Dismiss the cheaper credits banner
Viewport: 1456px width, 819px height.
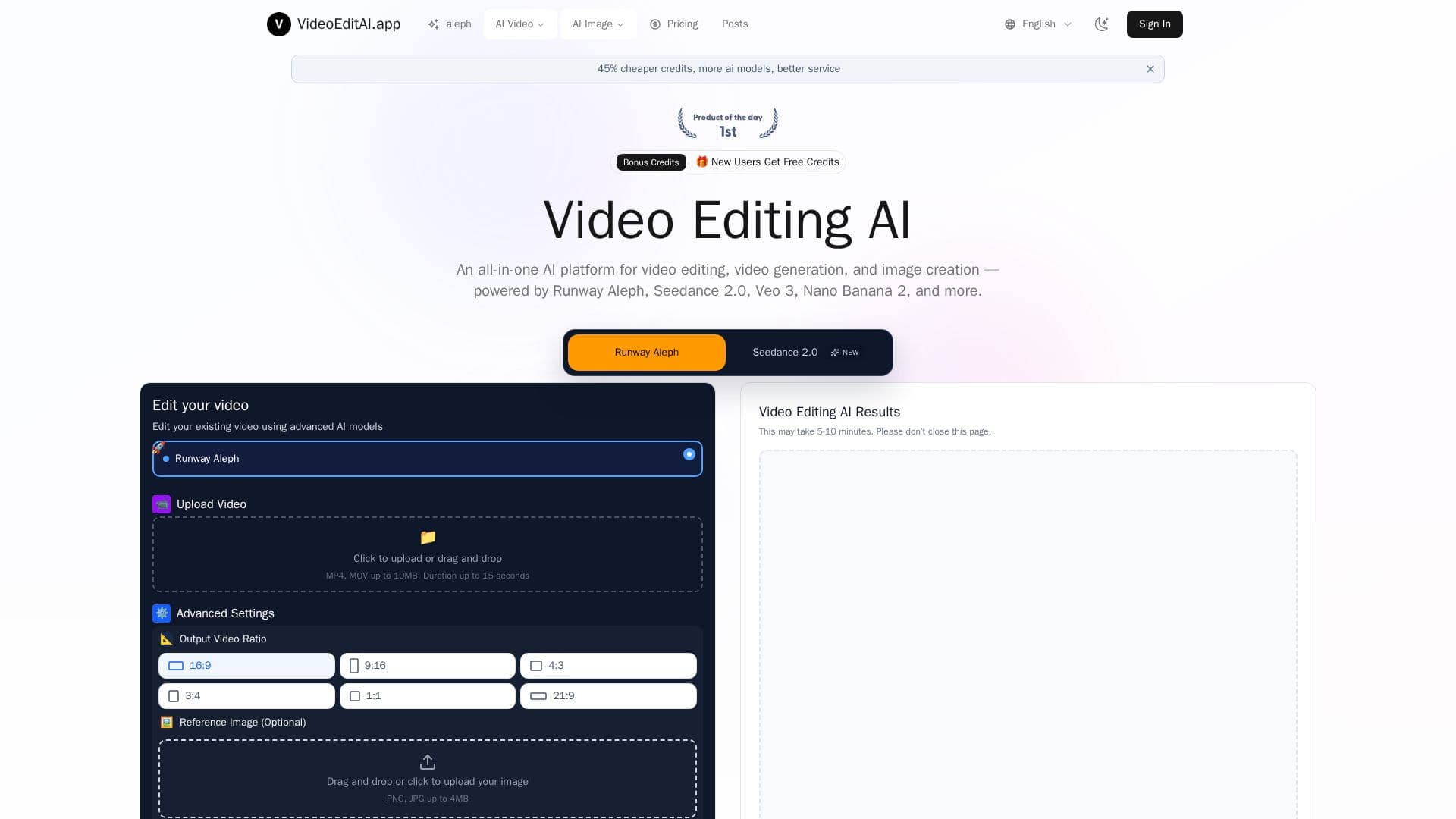pos(1150,69)
